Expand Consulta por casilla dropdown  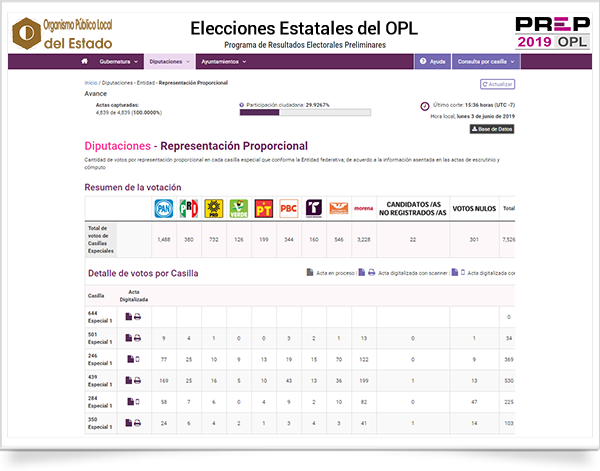pyautogui.click(x=486, y=62)
